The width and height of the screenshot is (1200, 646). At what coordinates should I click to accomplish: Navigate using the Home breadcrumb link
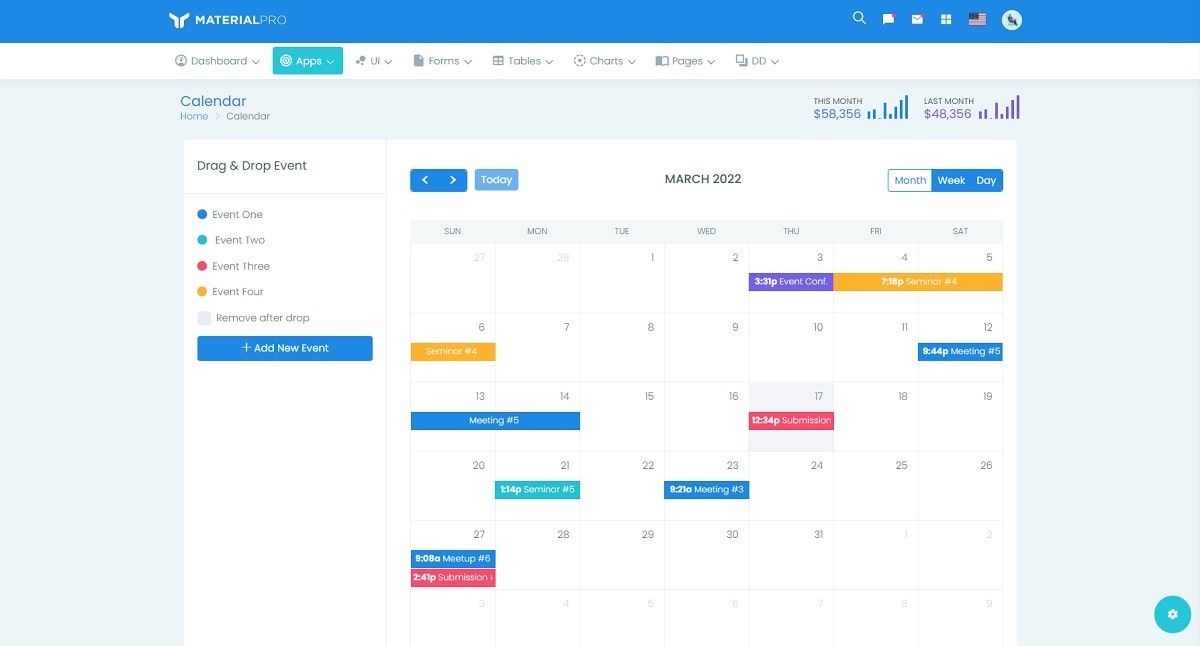[x=193, y=116]
